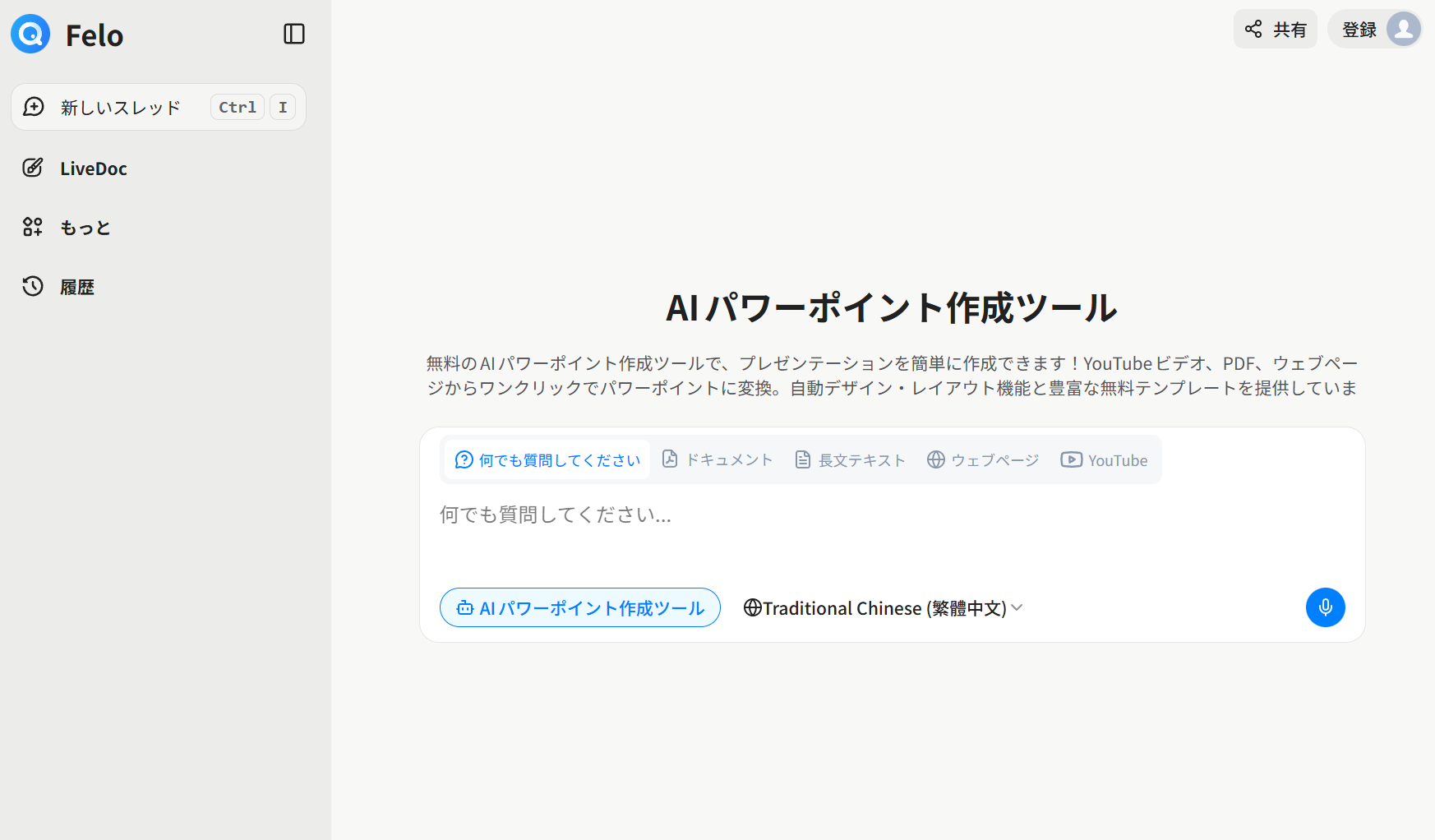Screen dimensions: 1435x840
Task: Toggle the AI パワーポイント作成ツール chip
Action: pyautogui.click(x=580, y=608)
